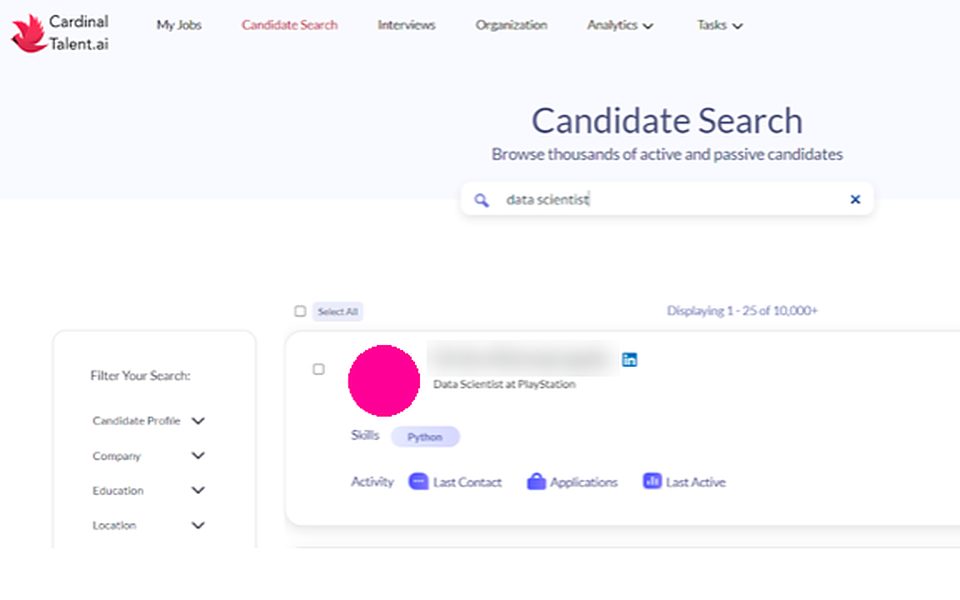The image size is (960, 600).
Task: Expand the Candidate Profile filter
Action: (148, 421)
